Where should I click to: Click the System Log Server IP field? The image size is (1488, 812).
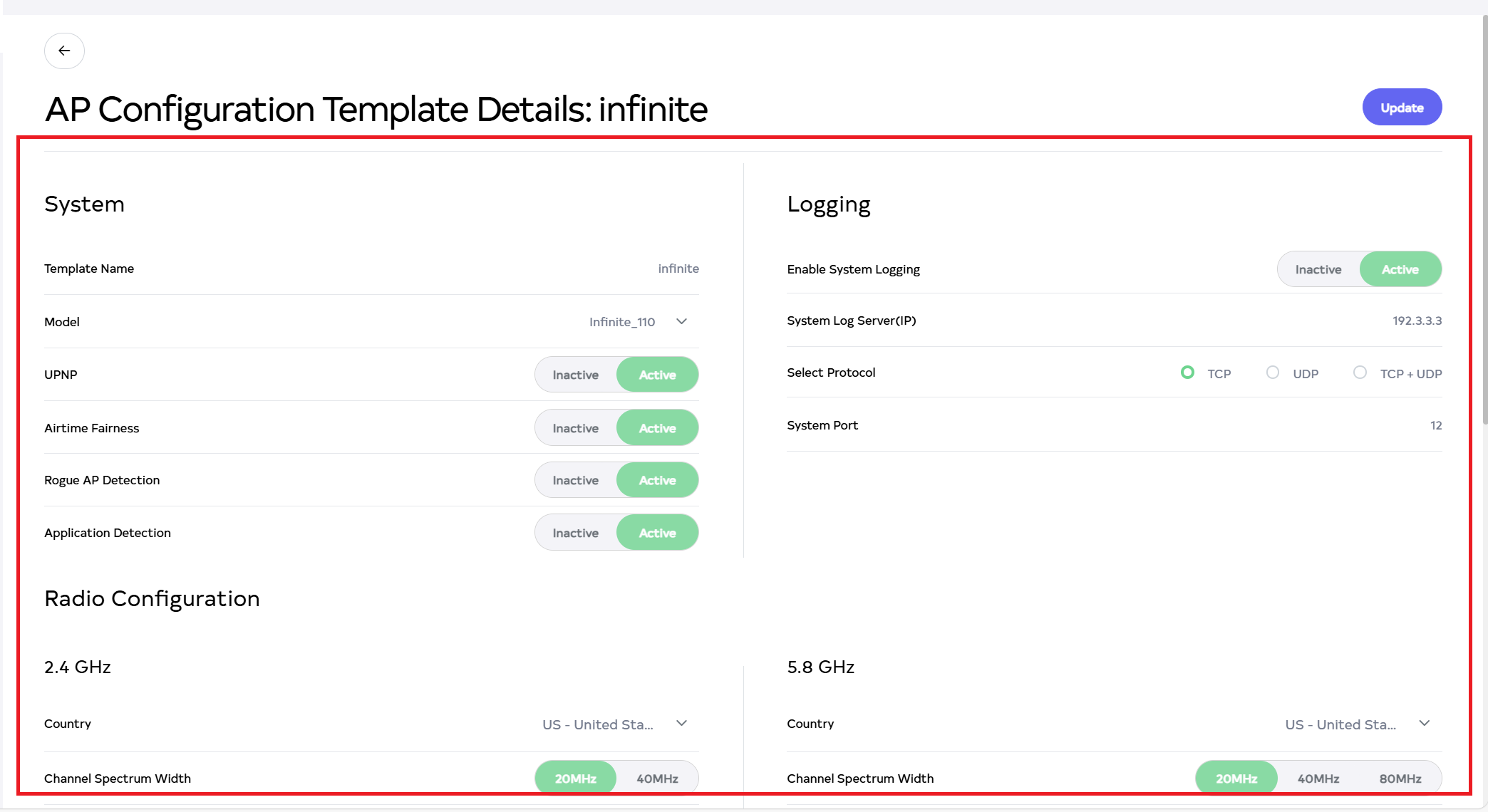point(1416,321)
